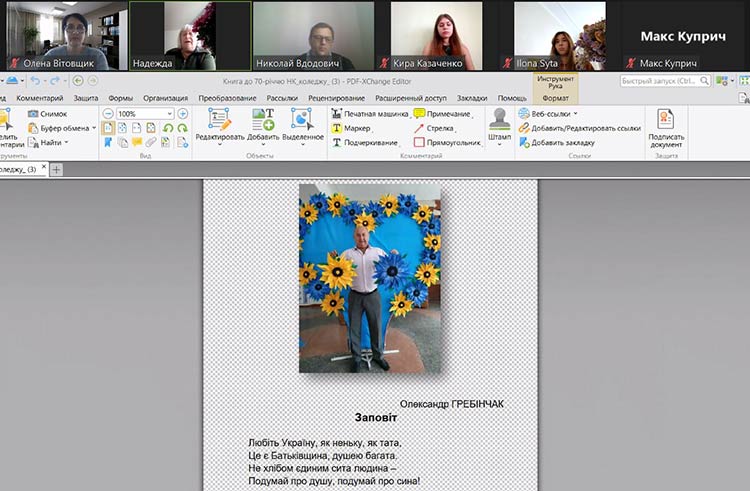Rotate view clockwise in Вид group
The image size is (750, 491).
[x=182, y=128]
